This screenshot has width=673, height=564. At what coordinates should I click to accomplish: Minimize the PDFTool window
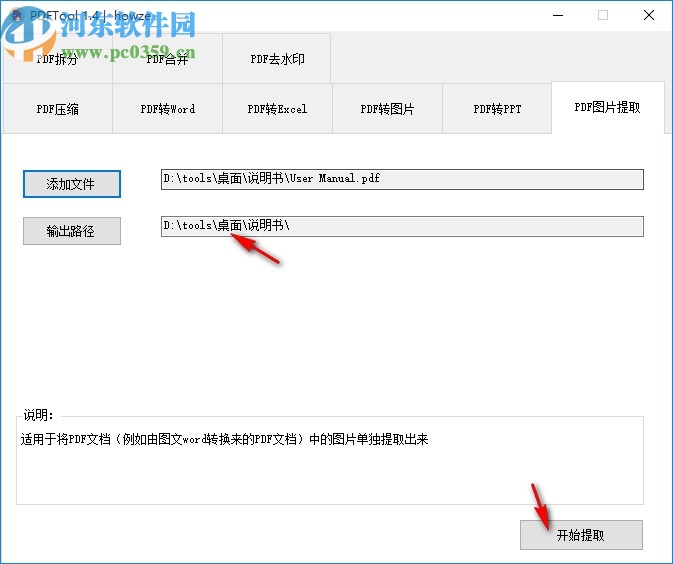pos(558,15)
